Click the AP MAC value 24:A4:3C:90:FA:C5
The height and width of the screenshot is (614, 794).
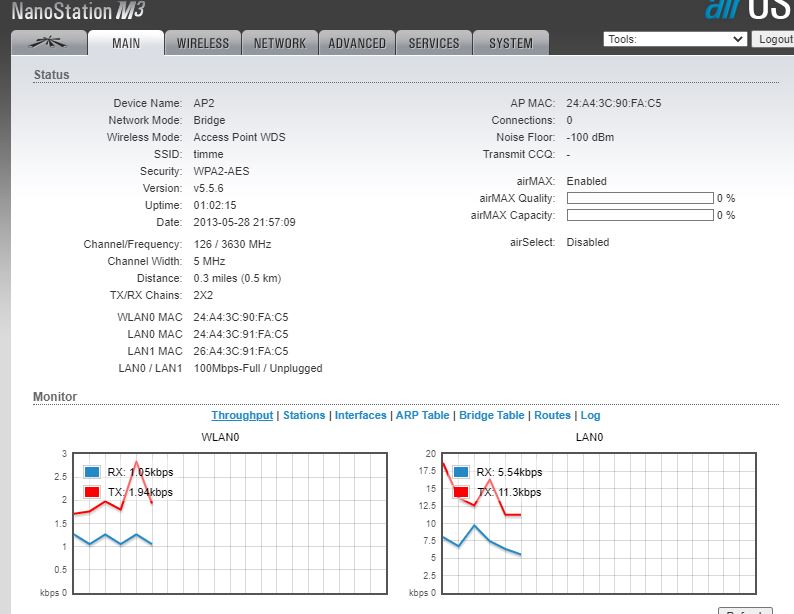tap(614, 103)
